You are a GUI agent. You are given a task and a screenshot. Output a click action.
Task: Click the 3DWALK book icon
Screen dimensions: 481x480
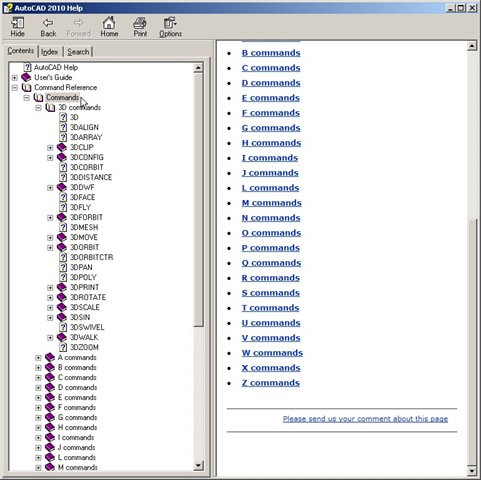(62, 337)
